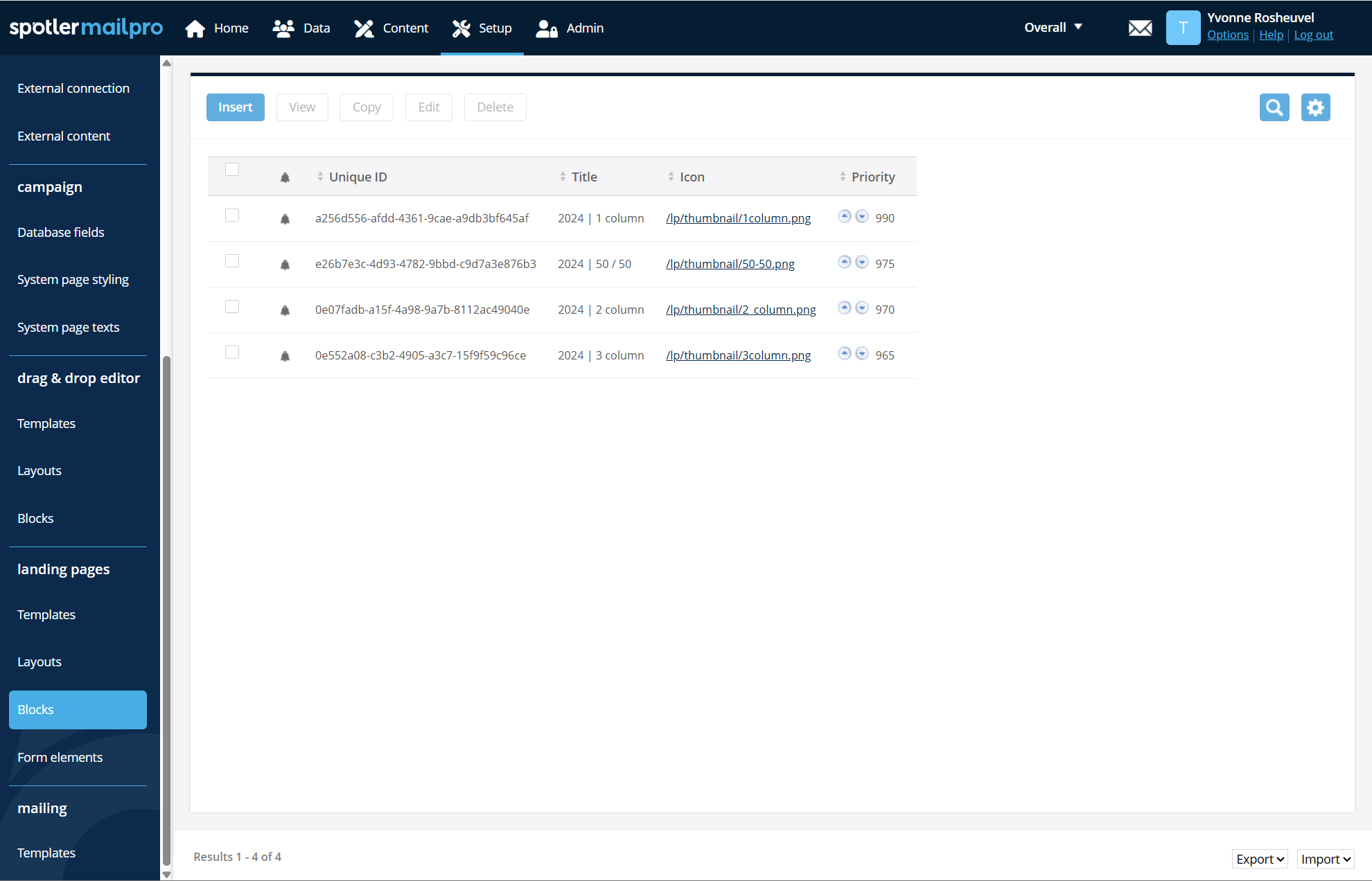This screenshot has height=881, width=1372.
Task: Open the search magnifier tool
Action: pos(1274,107)
